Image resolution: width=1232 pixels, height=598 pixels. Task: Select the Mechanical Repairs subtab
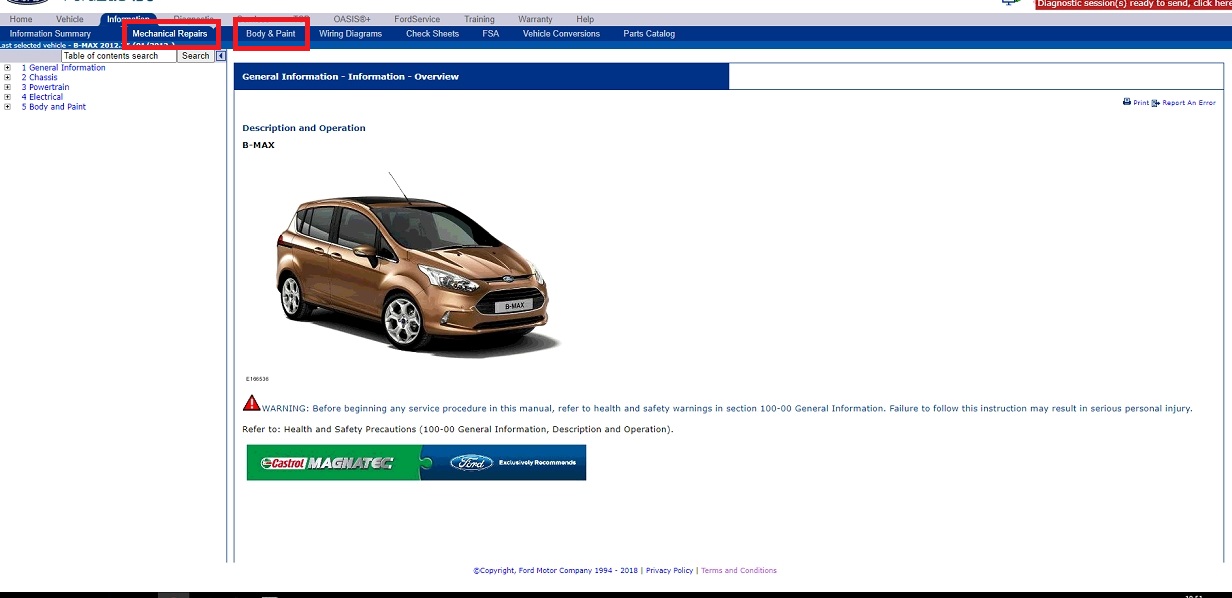170,34
